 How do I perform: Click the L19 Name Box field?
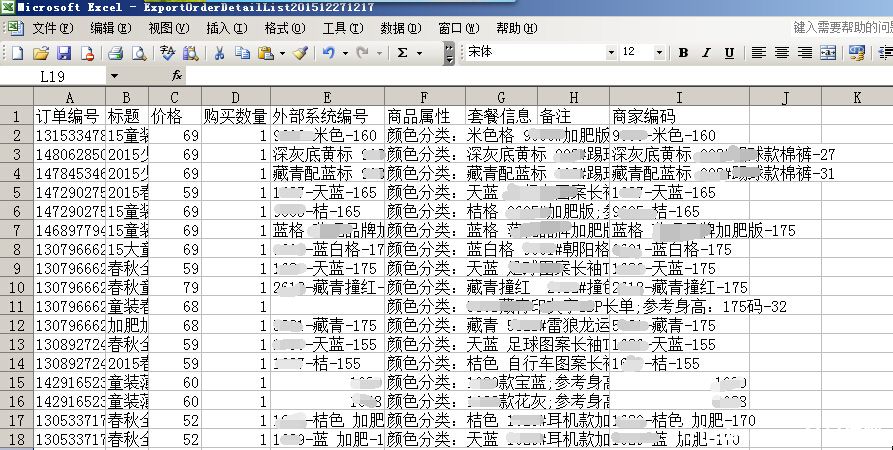(53, 76)
